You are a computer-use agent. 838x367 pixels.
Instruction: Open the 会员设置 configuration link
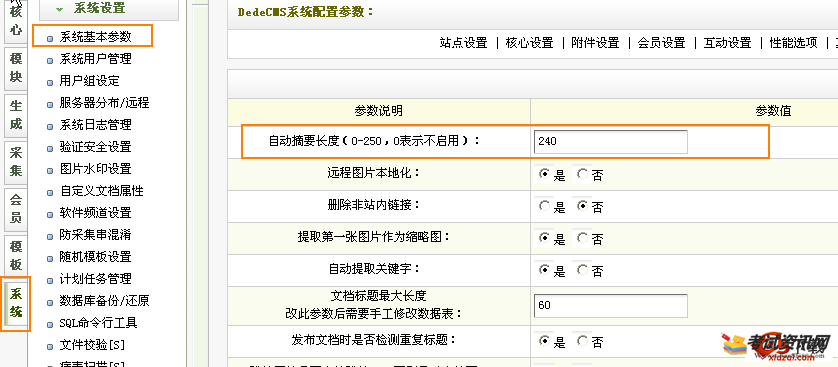tap(661, 43)
